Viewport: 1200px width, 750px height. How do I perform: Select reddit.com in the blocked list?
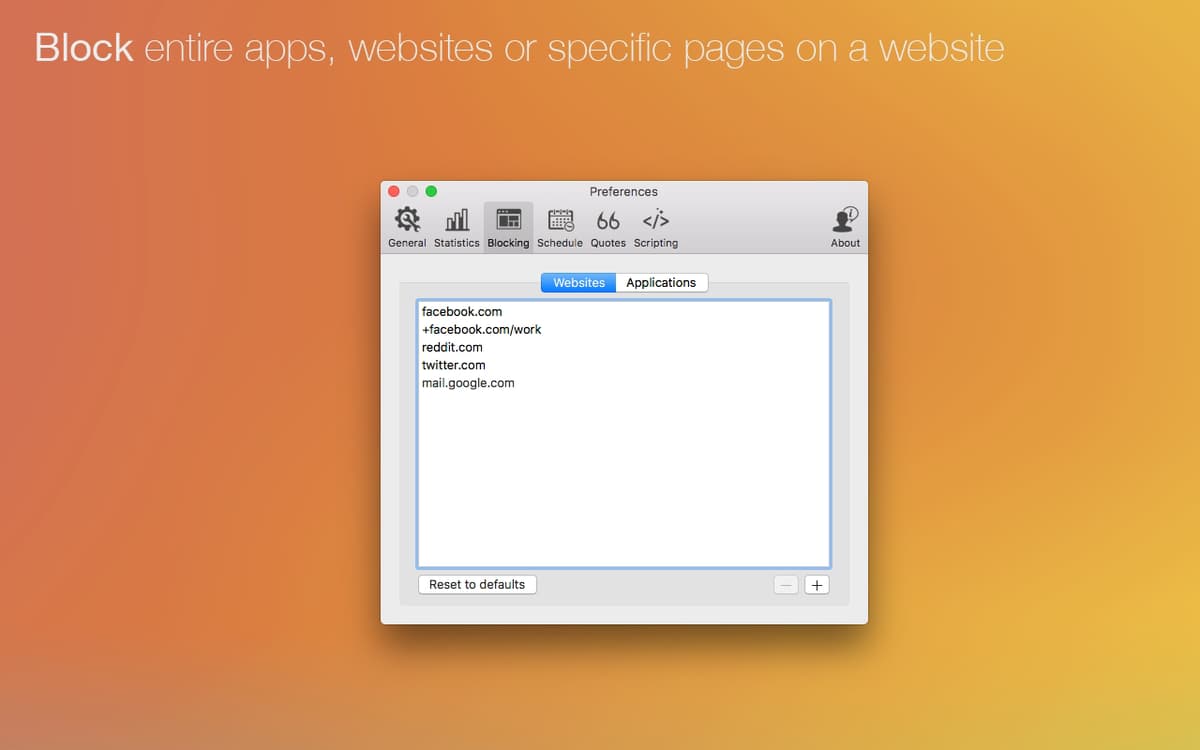(452, 347)
